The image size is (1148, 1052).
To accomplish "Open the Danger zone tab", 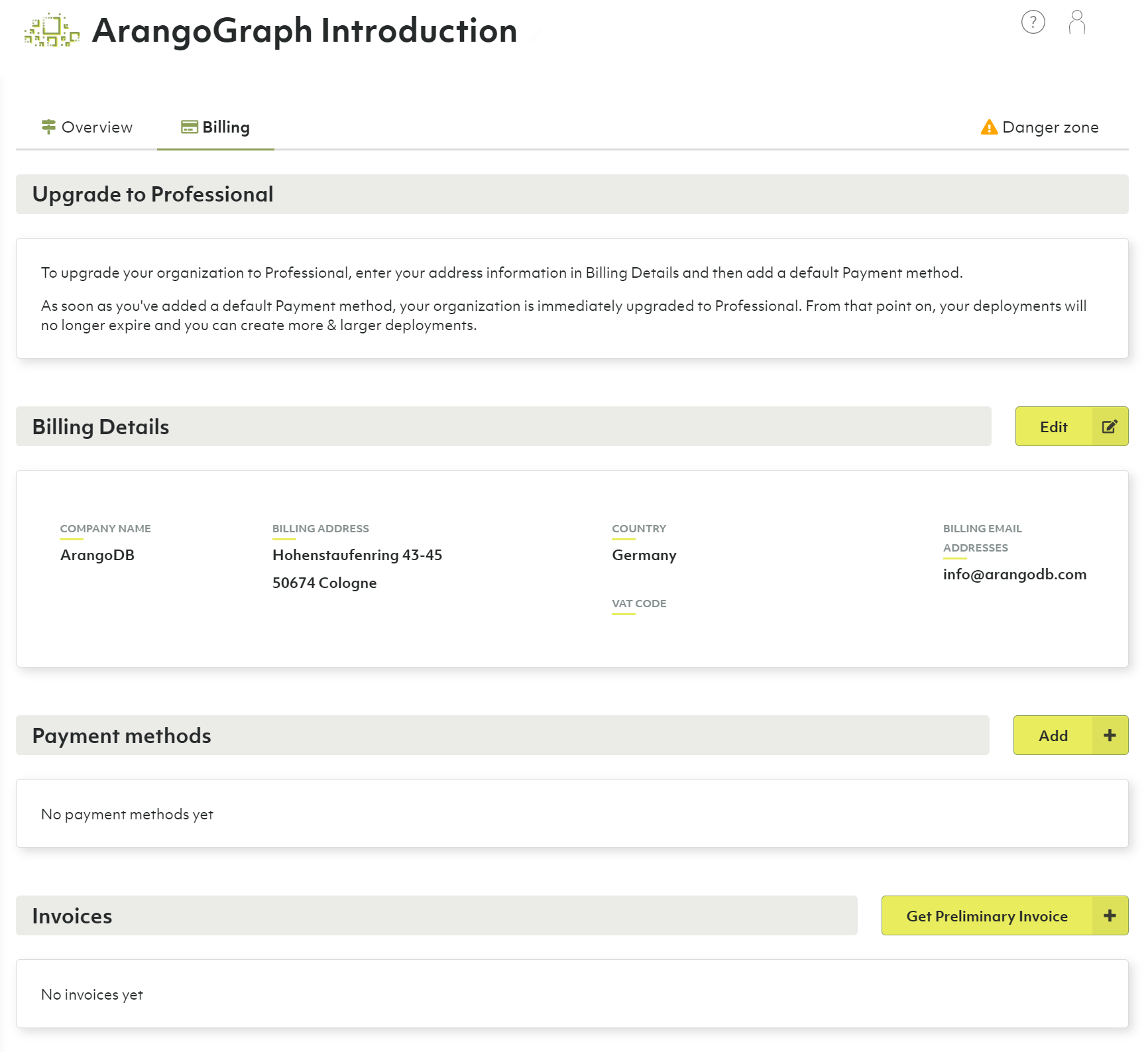I will (x=1039, y=127).
